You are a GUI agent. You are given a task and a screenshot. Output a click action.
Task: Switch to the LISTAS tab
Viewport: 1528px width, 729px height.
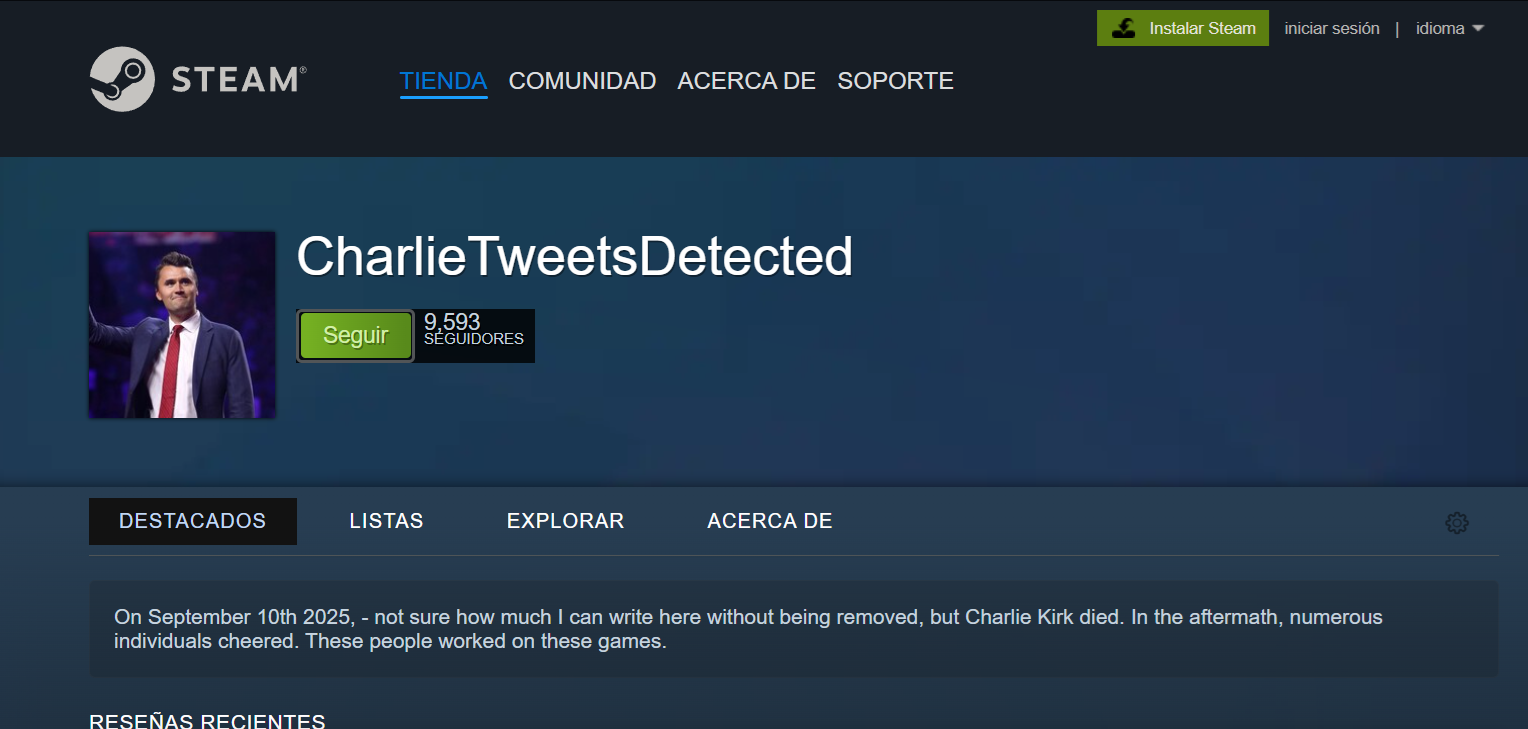pos(386,521)
